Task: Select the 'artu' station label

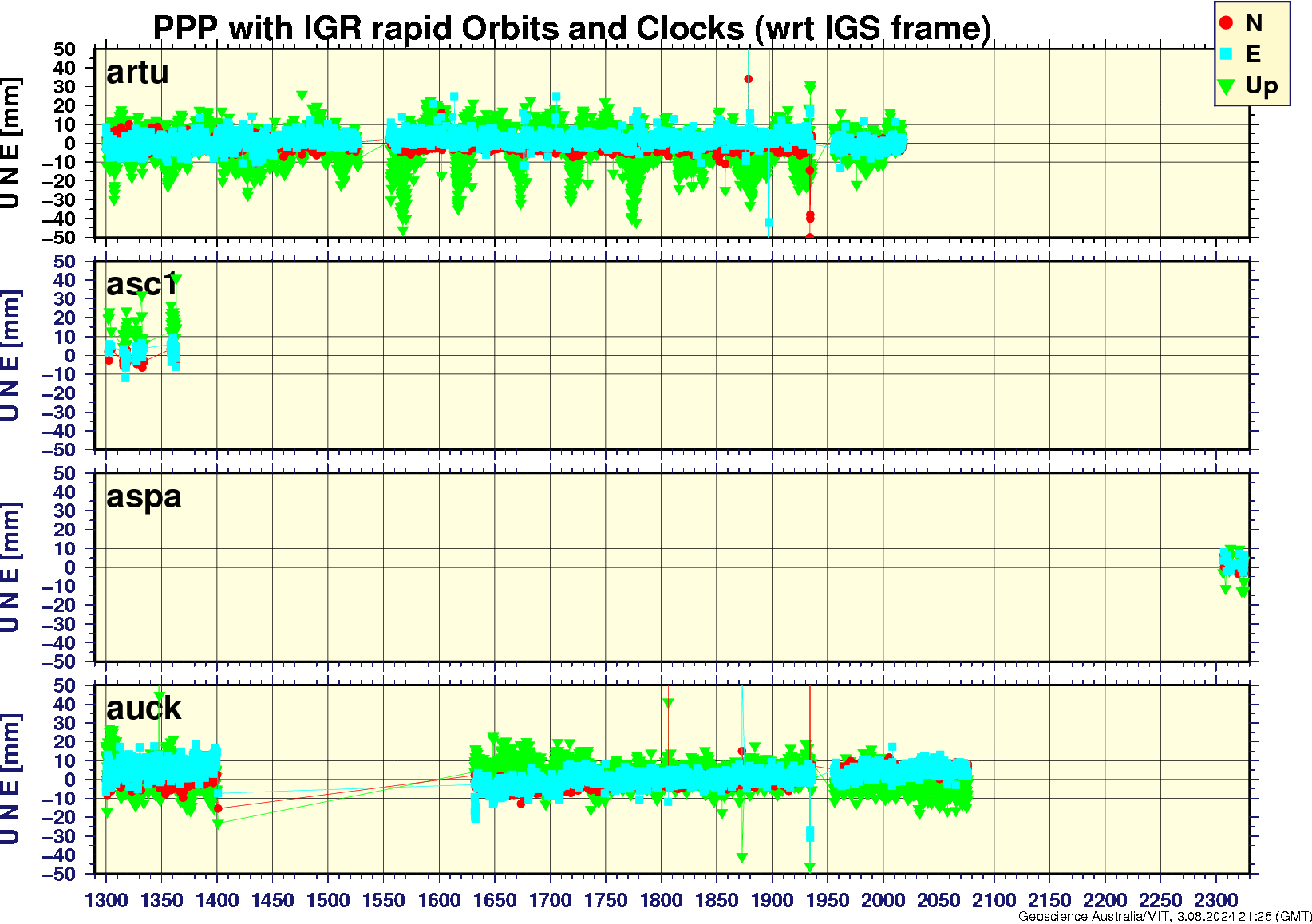Action: [137, 73]
